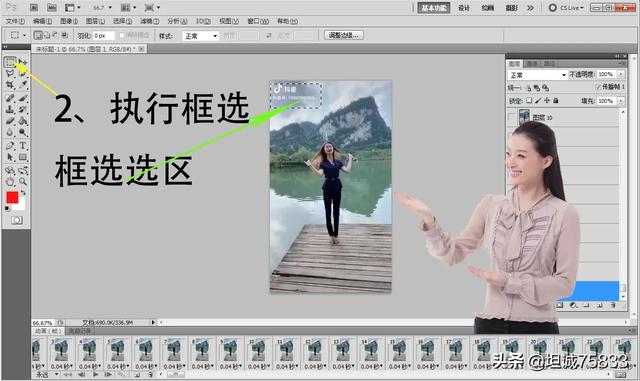Open the Select (选择) menu
This screenshot has height=381, width=640.
[x=122, y=21]
